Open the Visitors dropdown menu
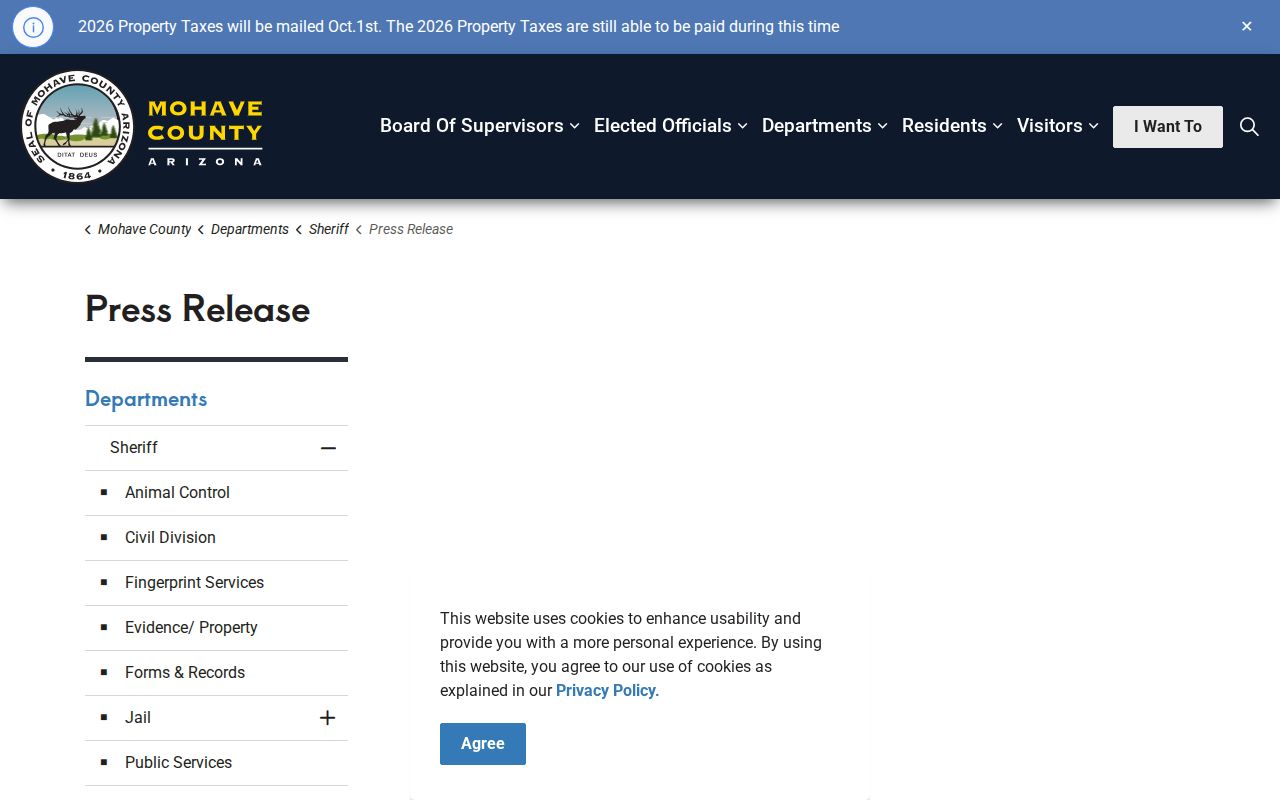The image size is (1280, 800). click(1058, 126)
